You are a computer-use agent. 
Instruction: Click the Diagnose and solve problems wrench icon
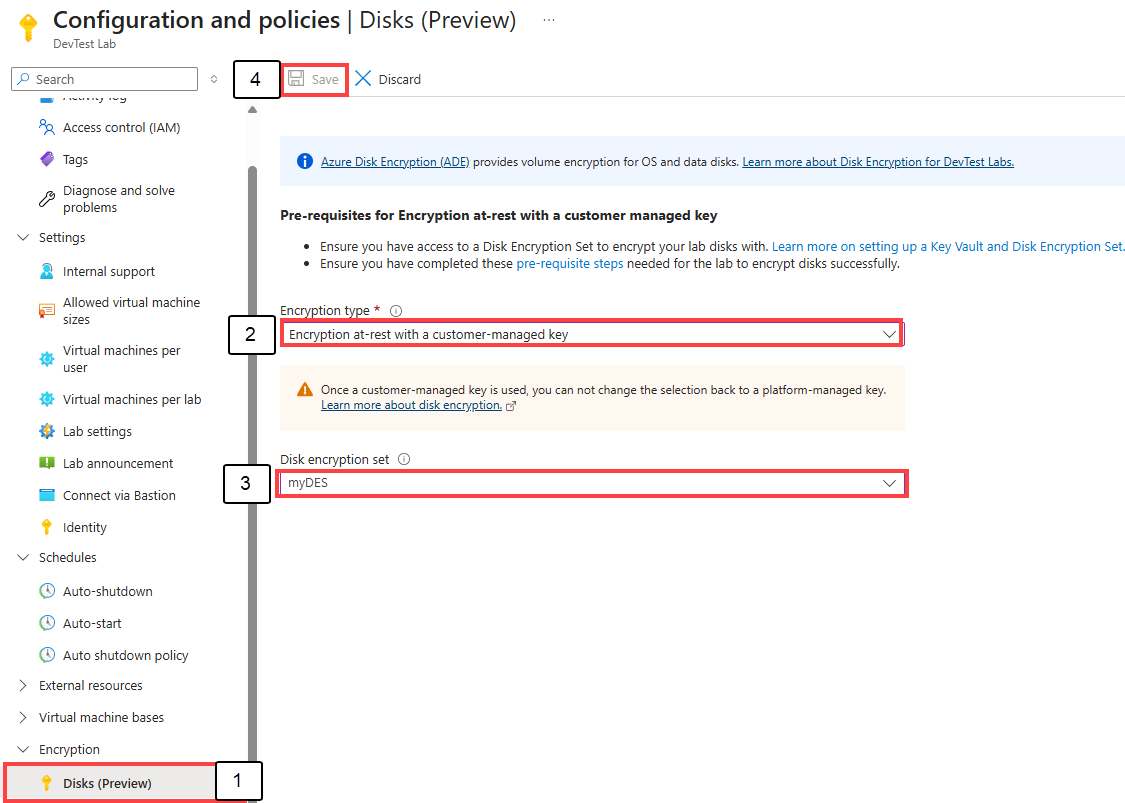[47, 199]
